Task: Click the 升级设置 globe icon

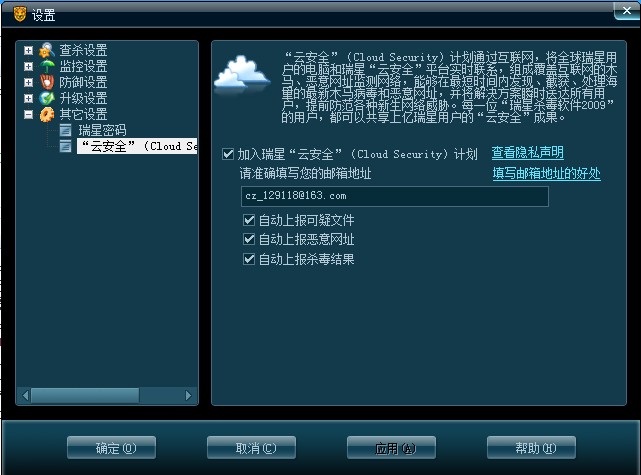Action: tap(47, 98)
